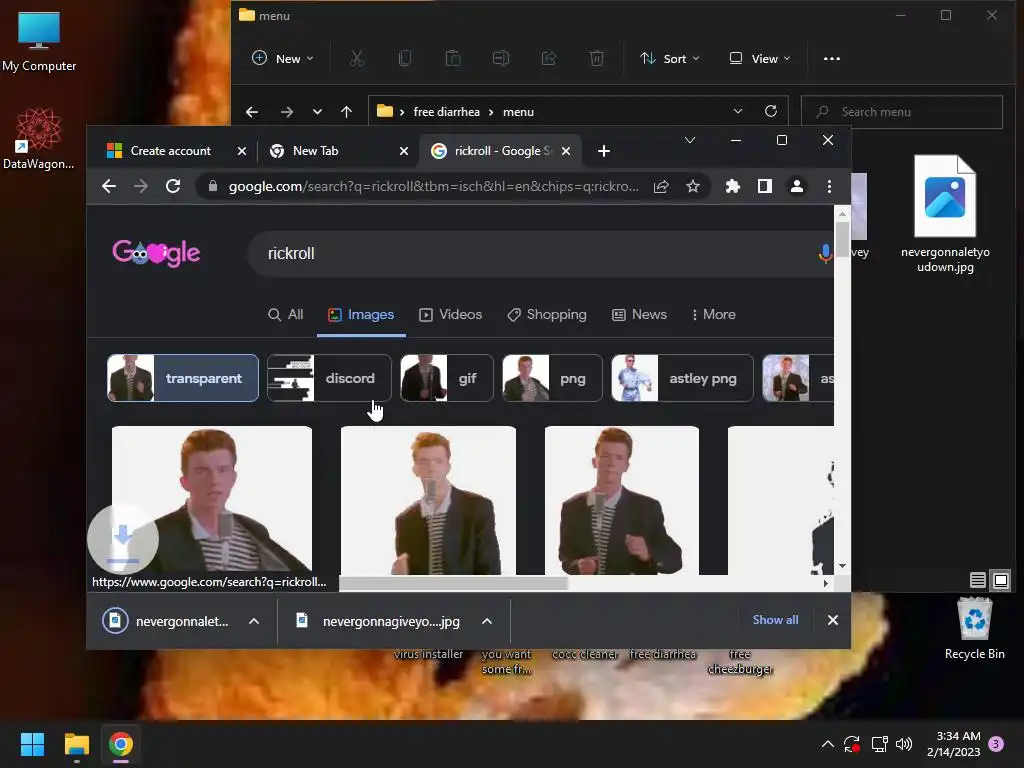
Task: Close the Create account tab
Action: [242, 151]
